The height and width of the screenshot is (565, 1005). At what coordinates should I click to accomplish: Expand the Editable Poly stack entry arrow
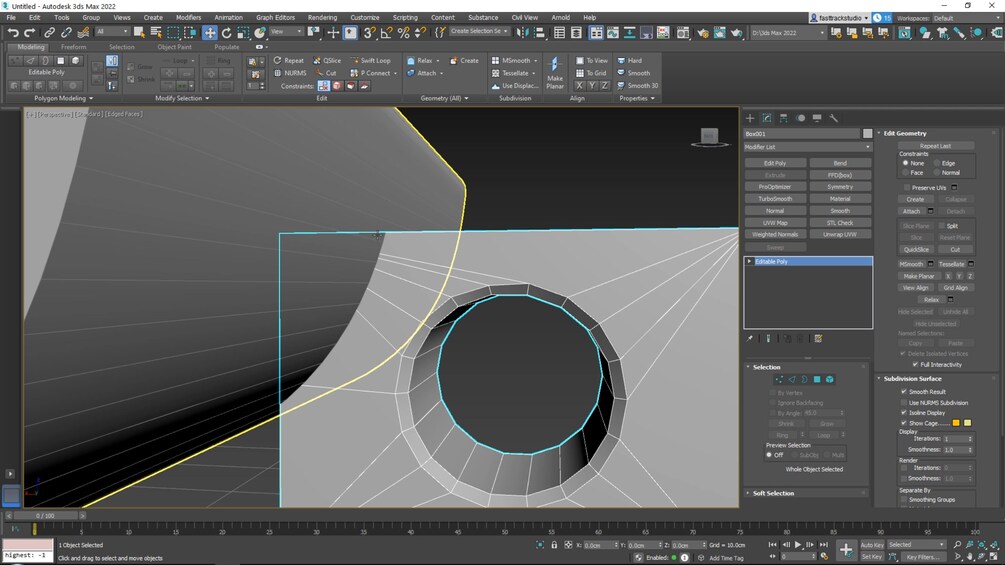749,261
